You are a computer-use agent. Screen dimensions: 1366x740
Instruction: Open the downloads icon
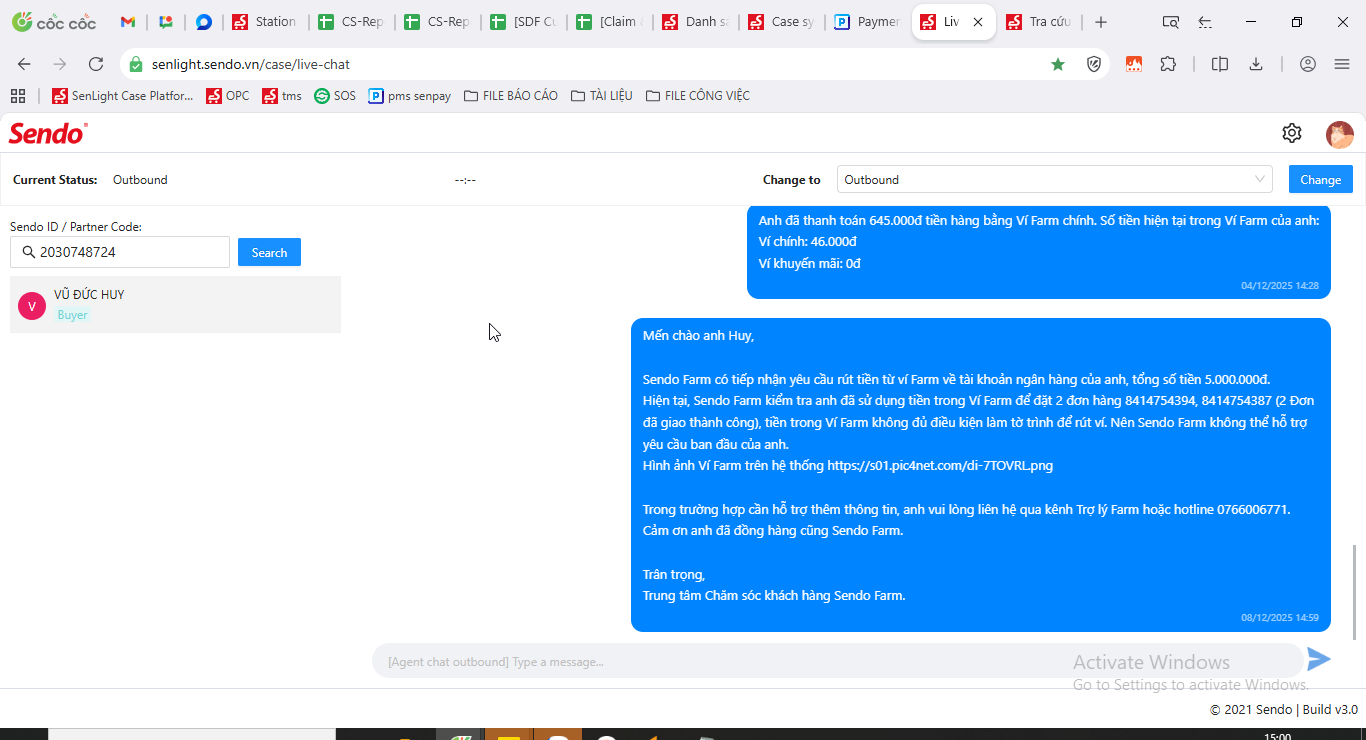[x=1256, y=64]
